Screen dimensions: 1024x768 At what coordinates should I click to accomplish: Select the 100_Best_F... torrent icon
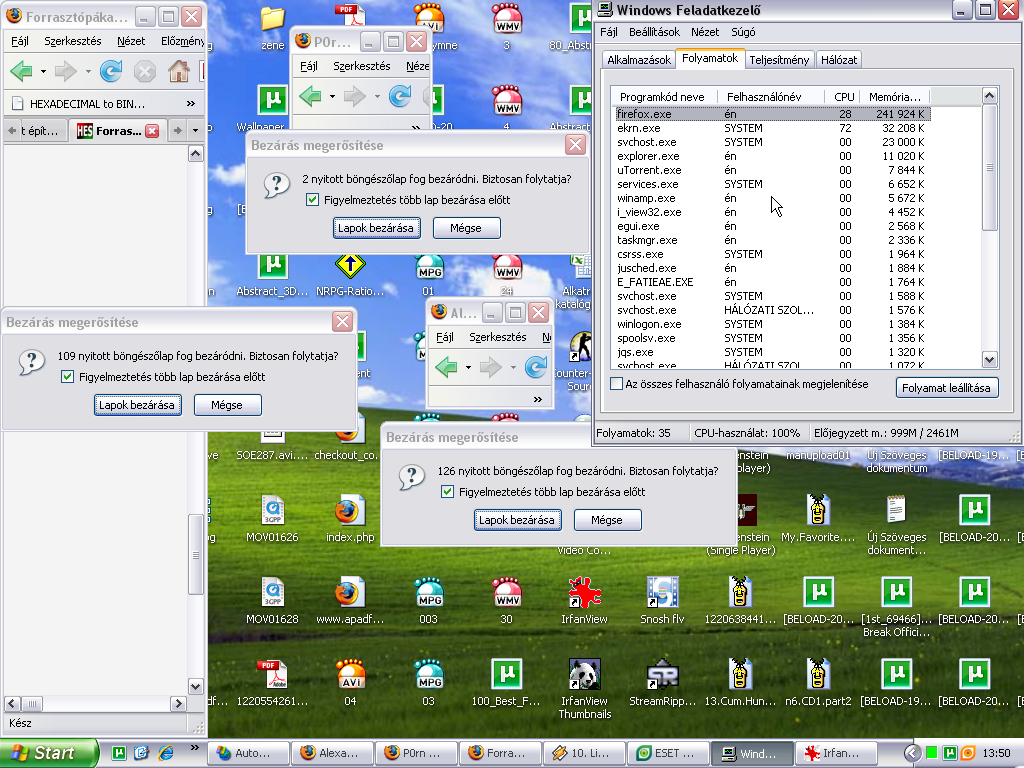pyautogui.click(x=506, y=683)
